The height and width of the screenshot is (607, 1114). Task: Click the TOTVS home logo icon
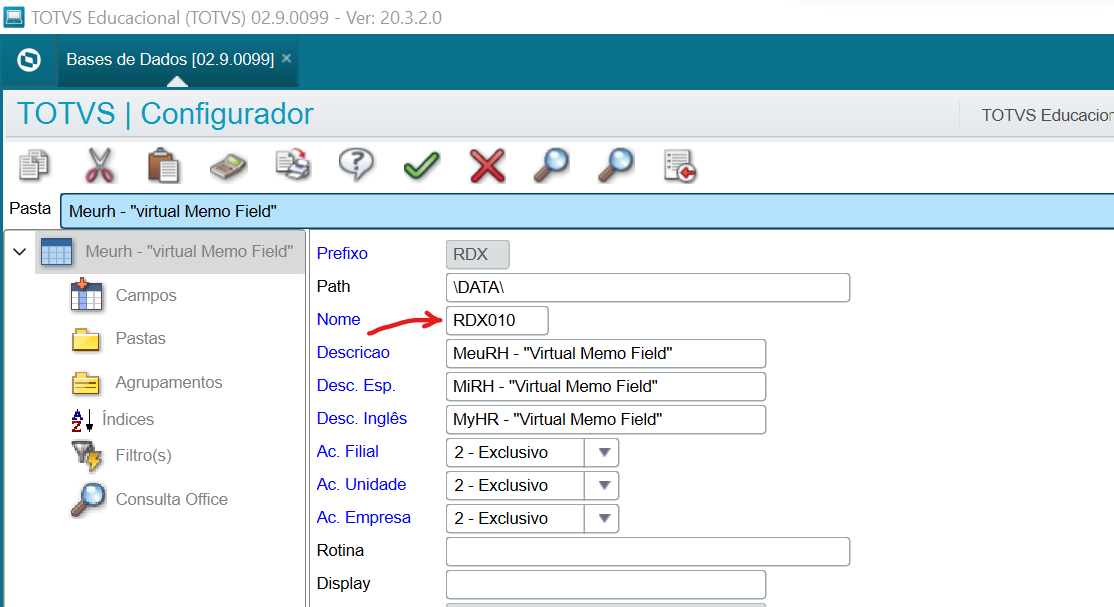tap(29, 60)
